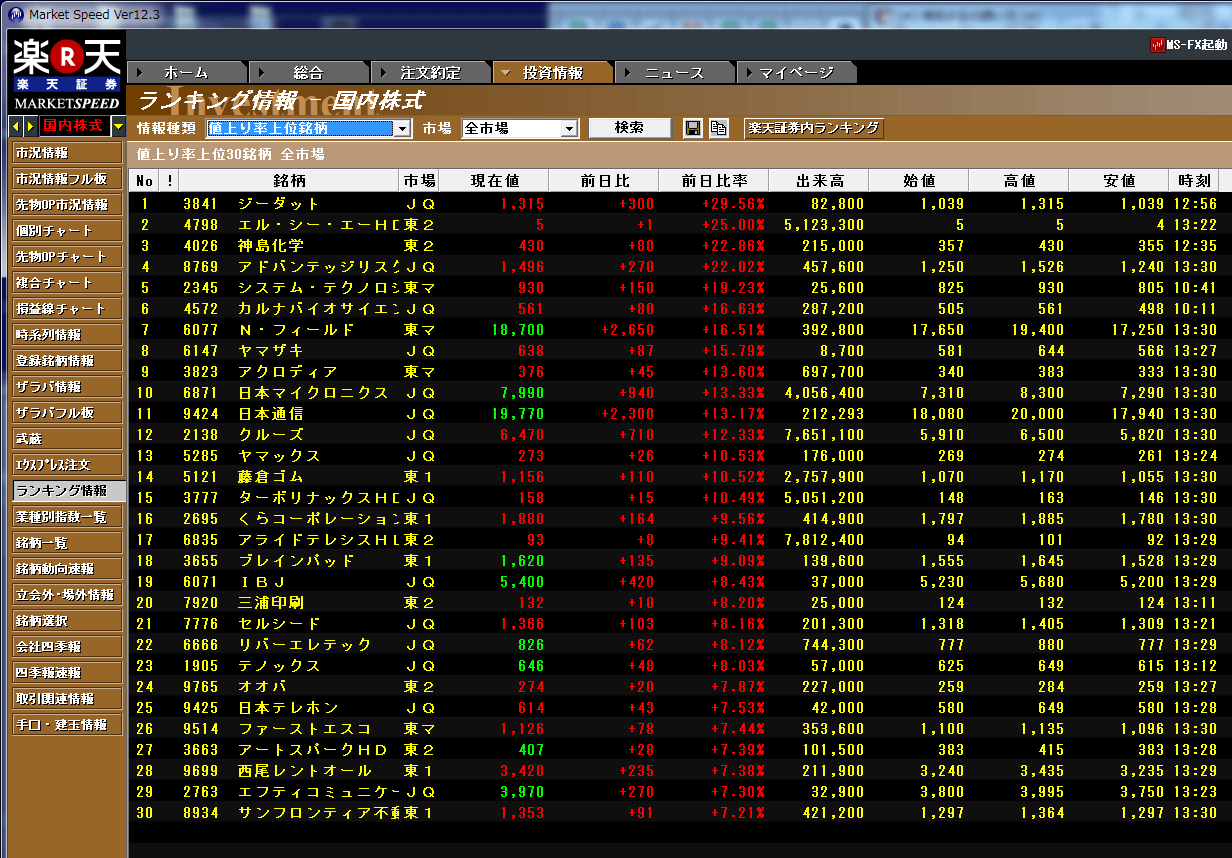1232x858 pixels.
Task: Open ザラバ情報 in the sidebar
Action: coord(68,387)
